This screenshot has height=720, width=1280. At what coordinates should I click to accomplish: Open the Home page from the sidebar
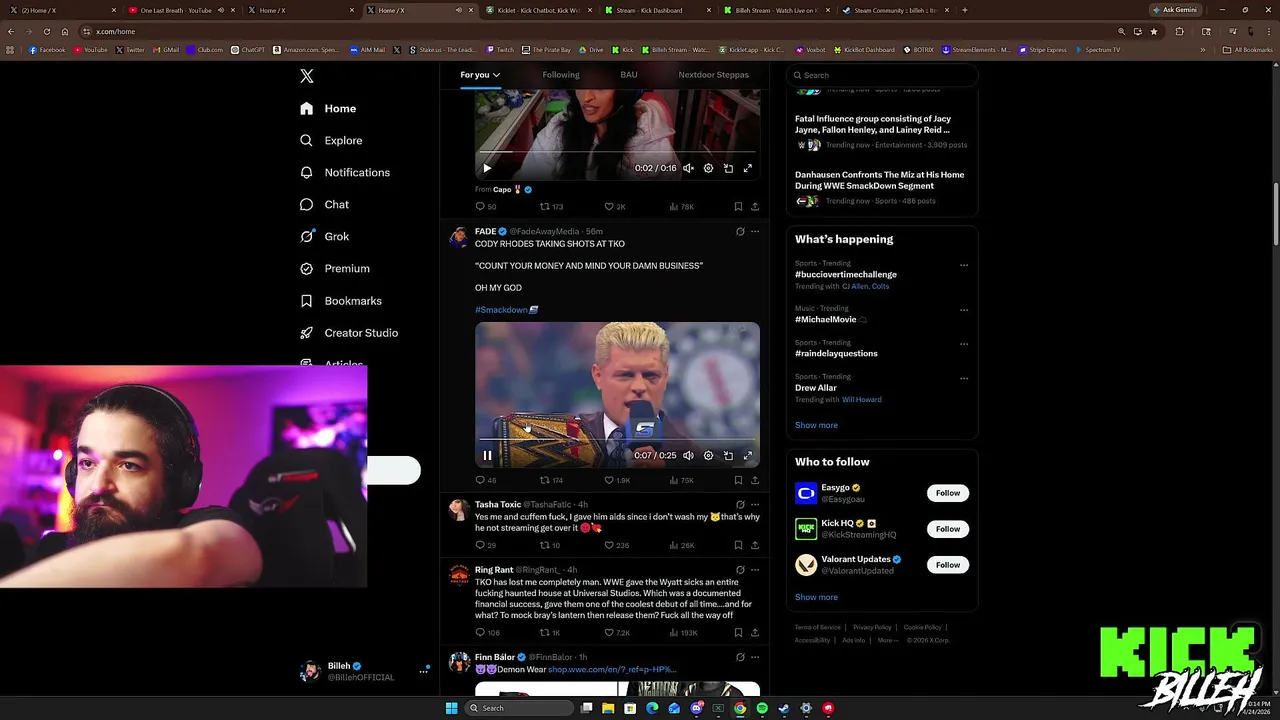pyautogui.click(x=328, y=108)
